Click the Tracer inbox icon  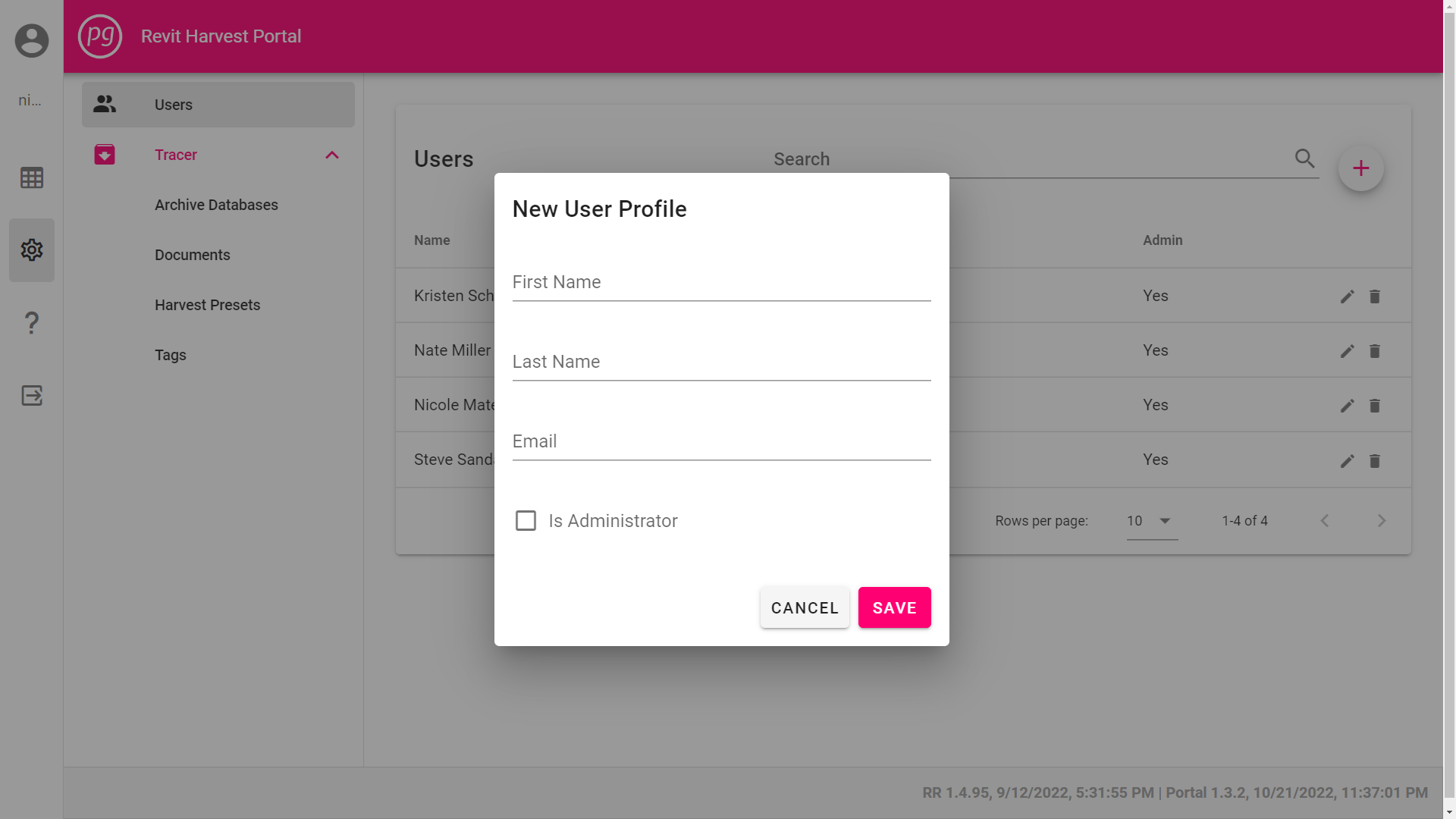[104, 154]
